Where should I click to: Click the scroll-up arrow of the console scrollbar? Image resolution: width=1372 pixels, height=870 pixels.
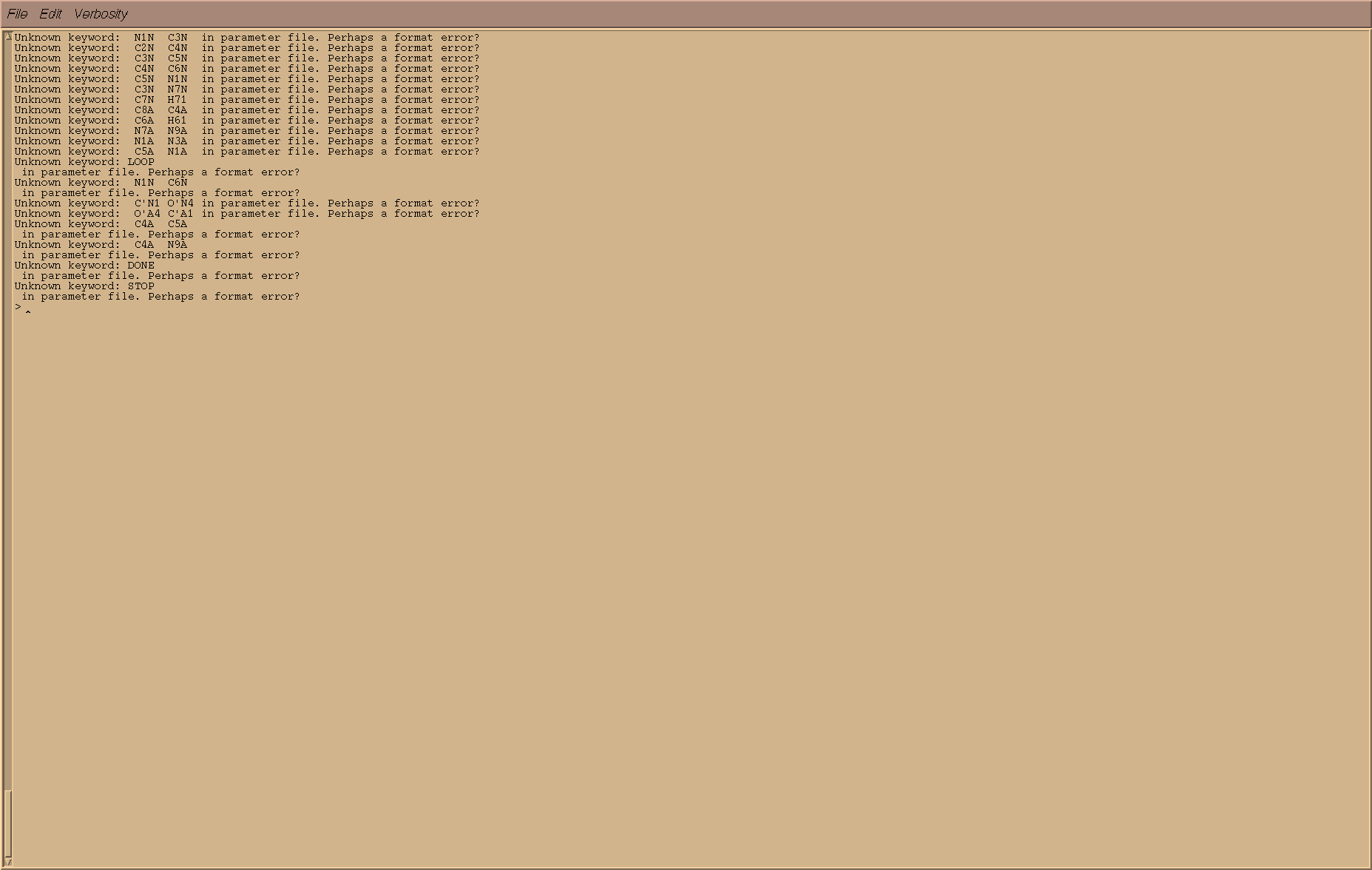click(7, 36)
